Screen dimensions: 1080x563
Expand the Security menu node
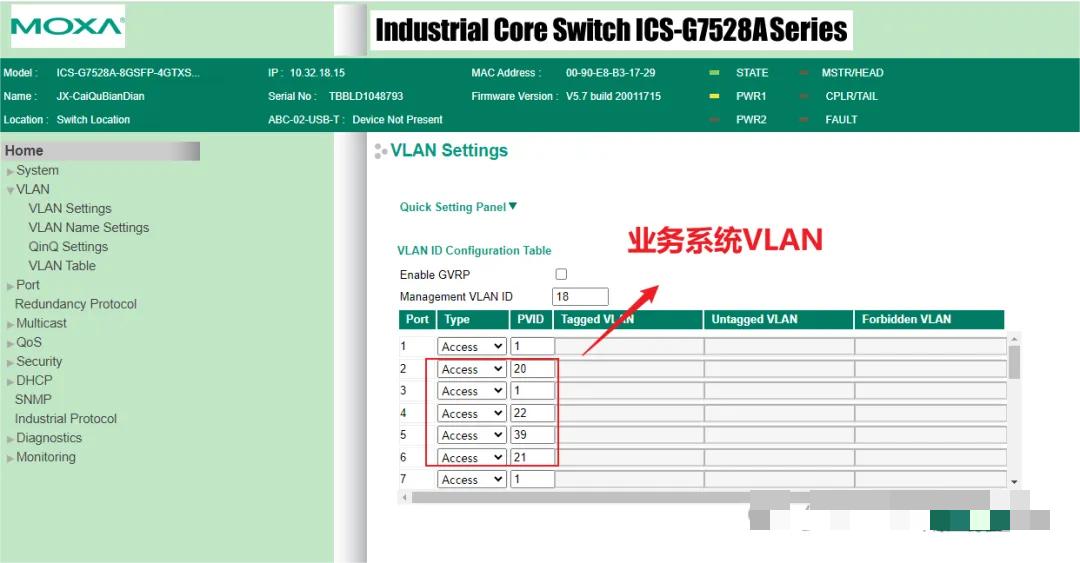click(x=10, y=362)
